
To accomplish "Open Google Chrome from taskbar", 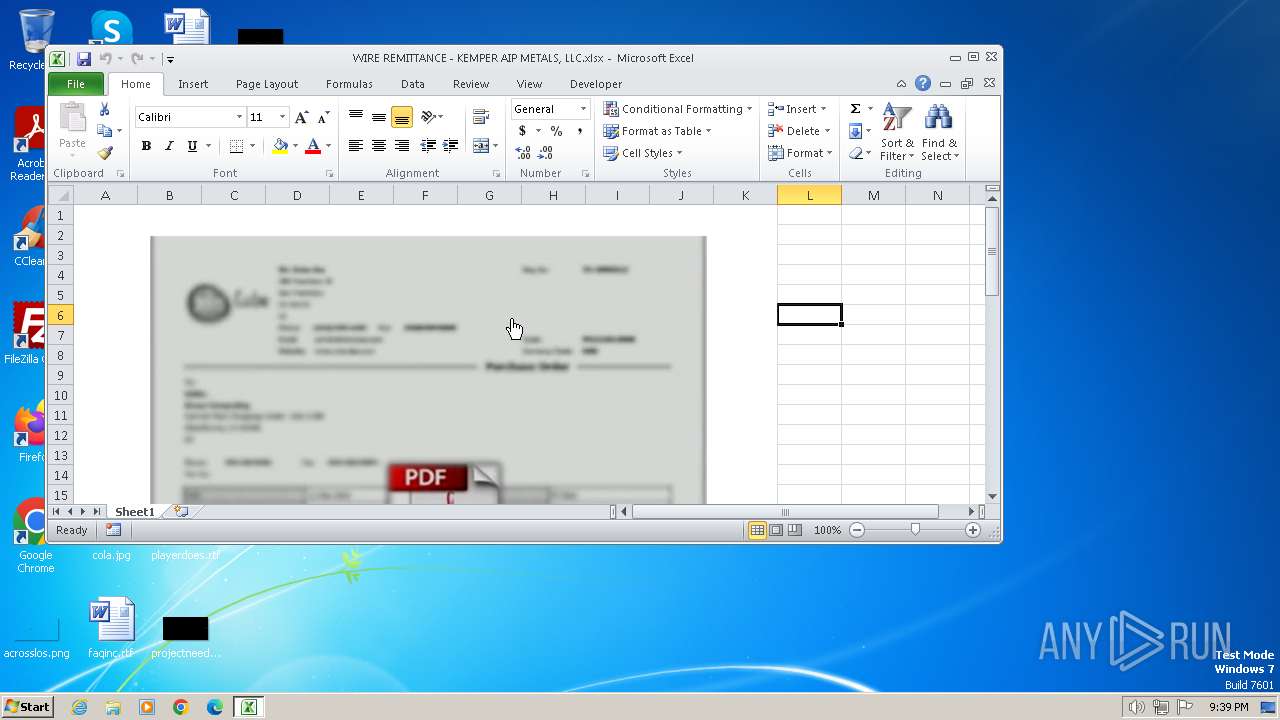I will [x=181, y=707].
